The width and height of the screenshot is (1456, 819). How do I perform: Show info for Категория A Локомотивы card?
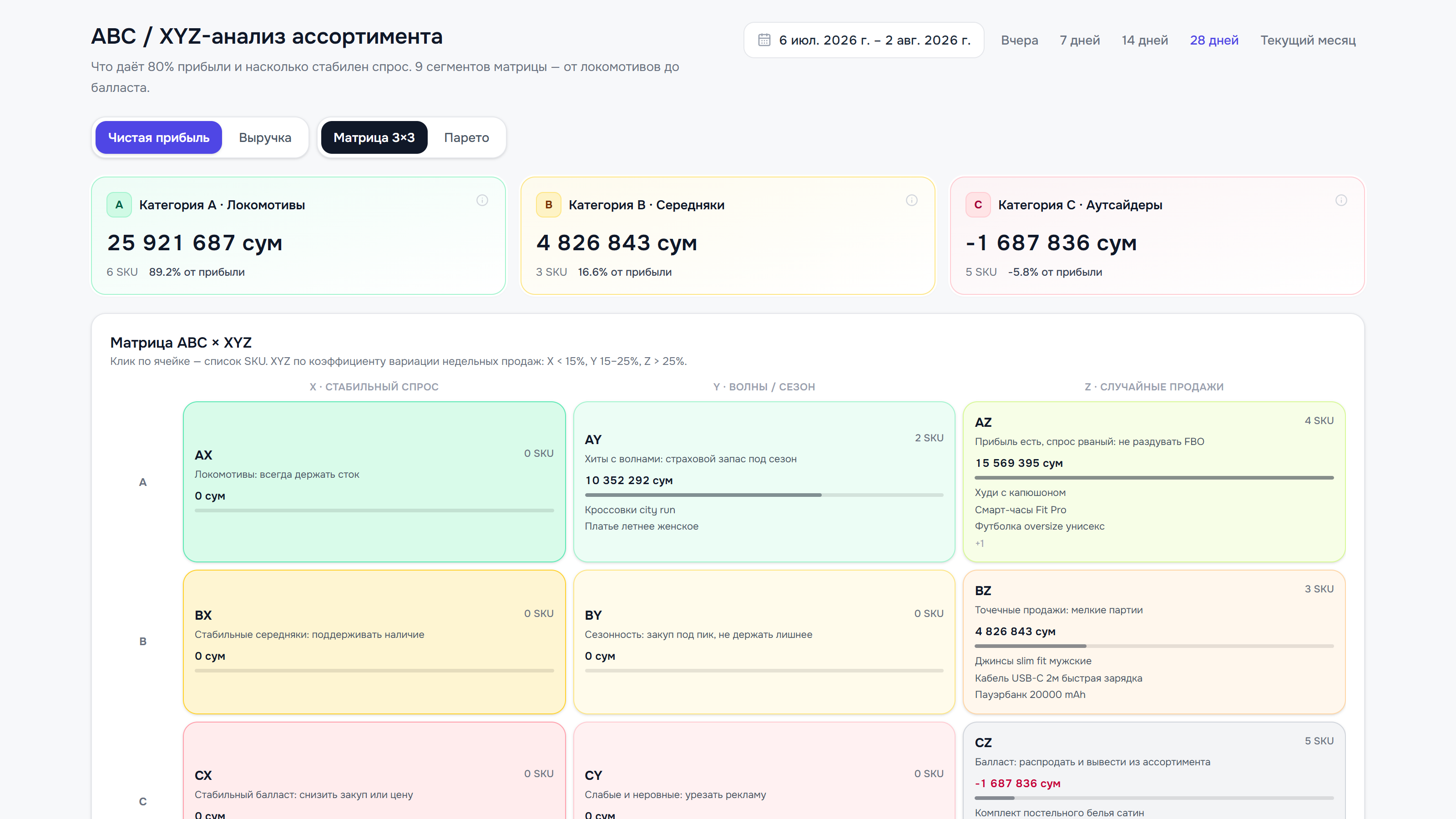point(482,200)
